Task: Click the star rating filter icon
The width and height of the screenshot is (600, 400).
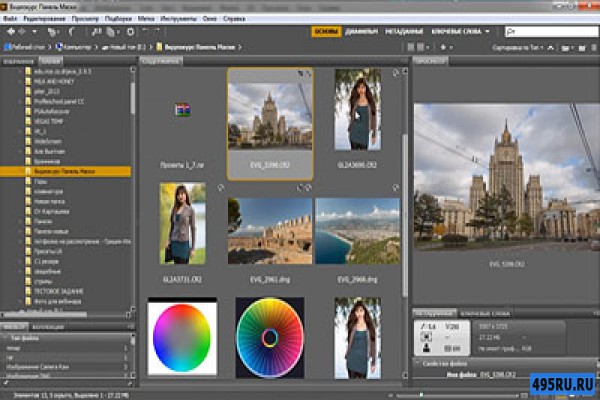Action: 443,47
